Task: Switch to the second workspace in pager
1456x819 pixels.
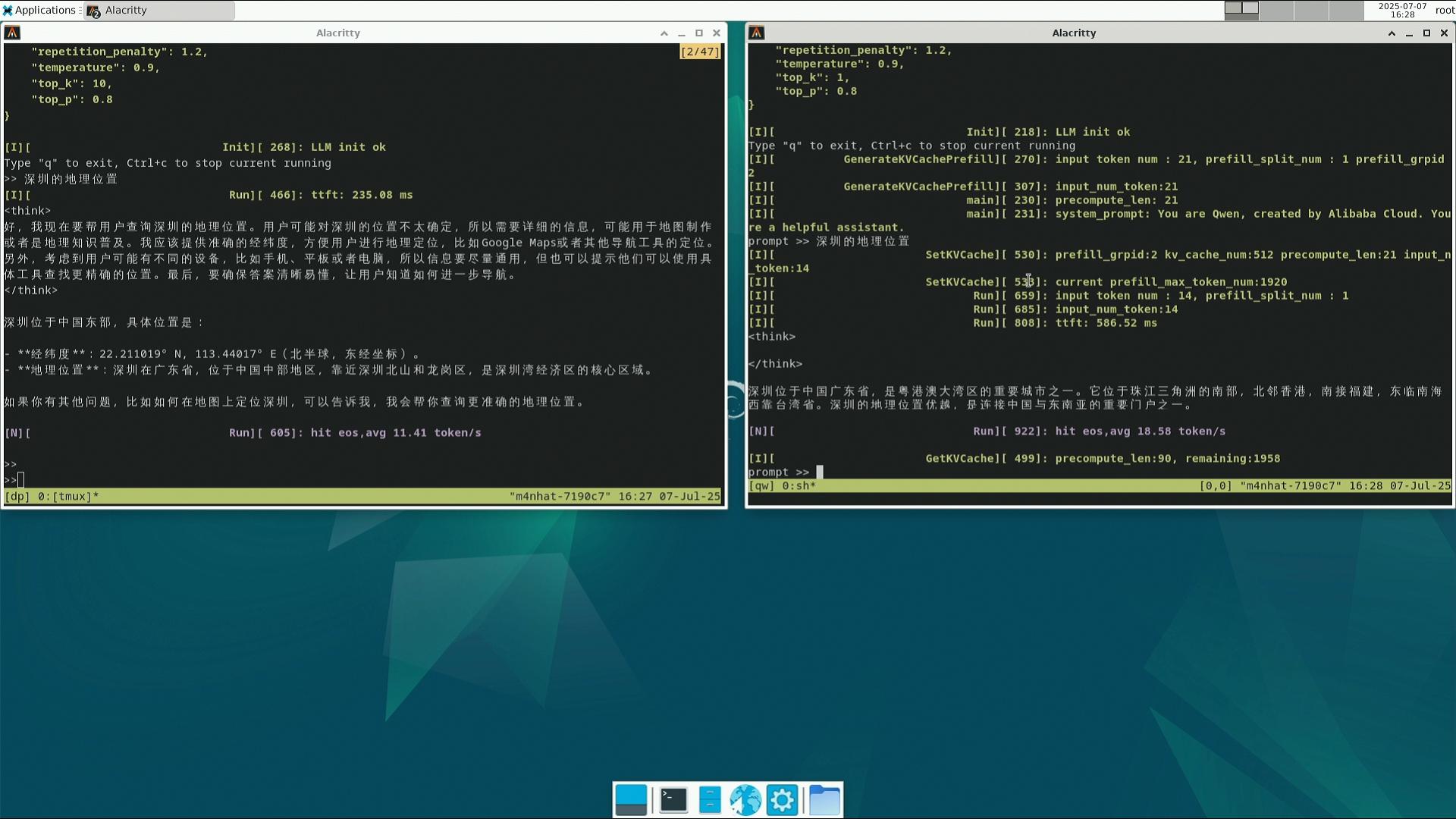Action: pos(1276,10)
